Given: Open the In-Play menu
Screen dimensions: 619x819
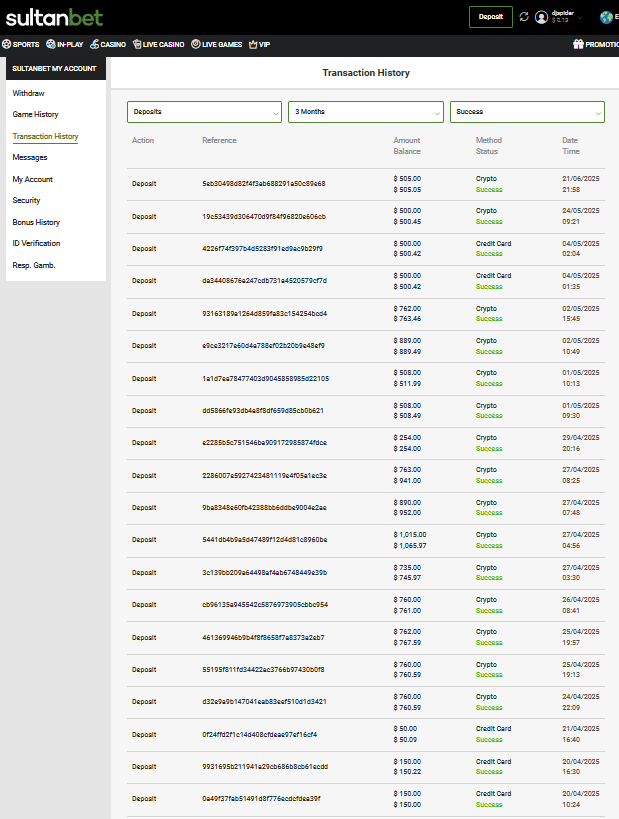Looking at the screenshot, I should point(70,44).
